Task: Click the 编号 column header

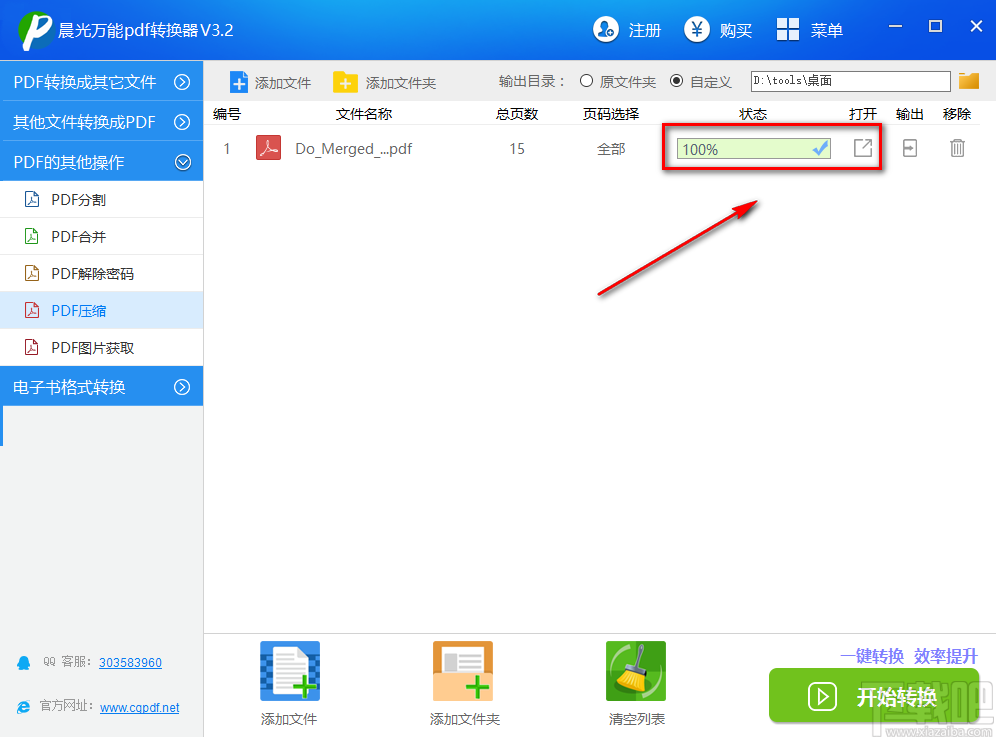Action: point(227,114)
